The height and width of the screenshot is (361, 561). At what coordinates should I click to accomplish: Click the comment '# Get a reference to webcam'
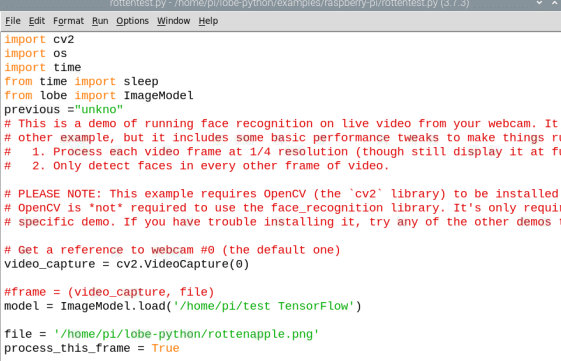coord(172,250)
